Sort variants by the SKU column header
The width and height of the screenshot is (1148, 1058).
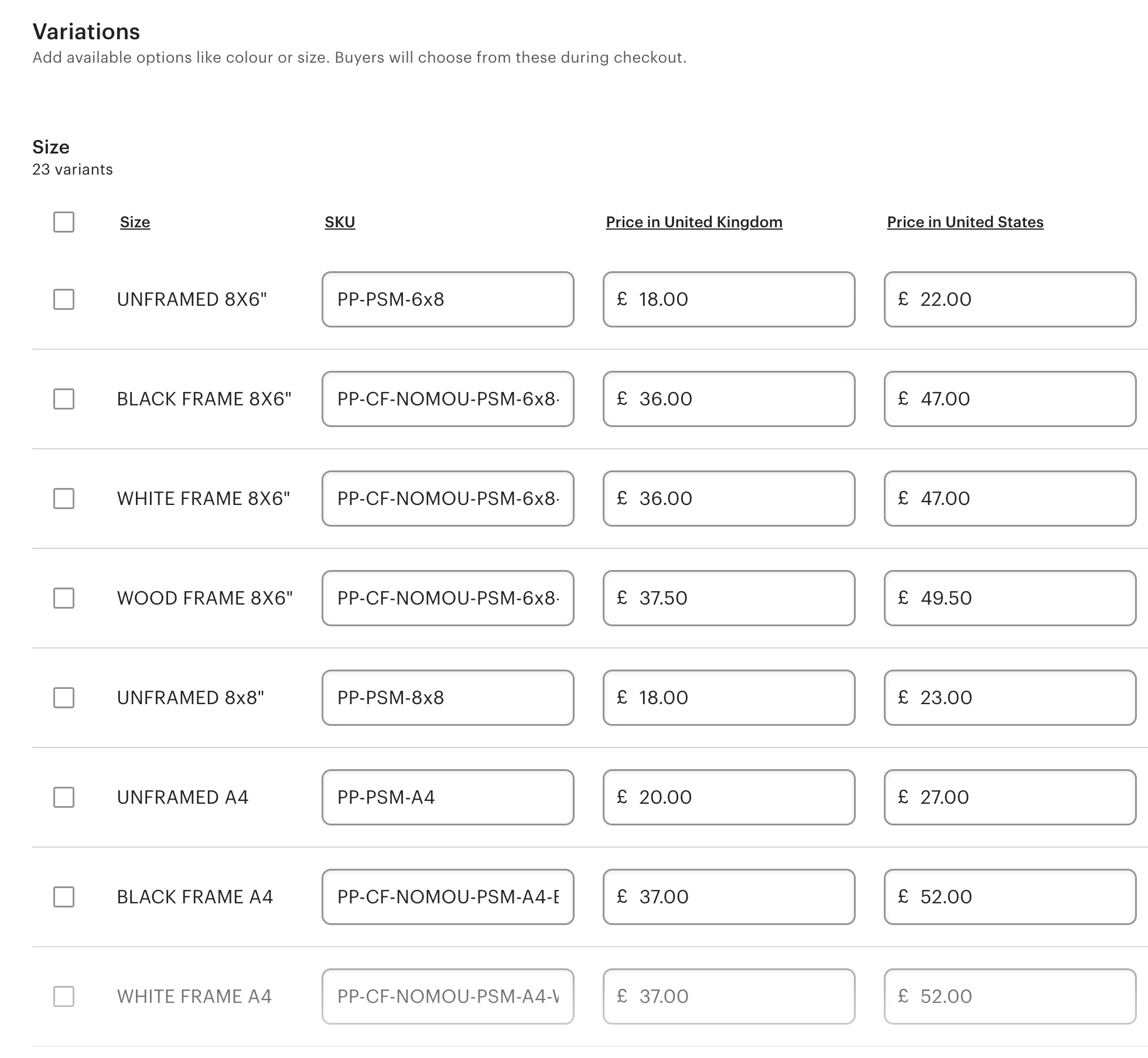pos(340,222)
